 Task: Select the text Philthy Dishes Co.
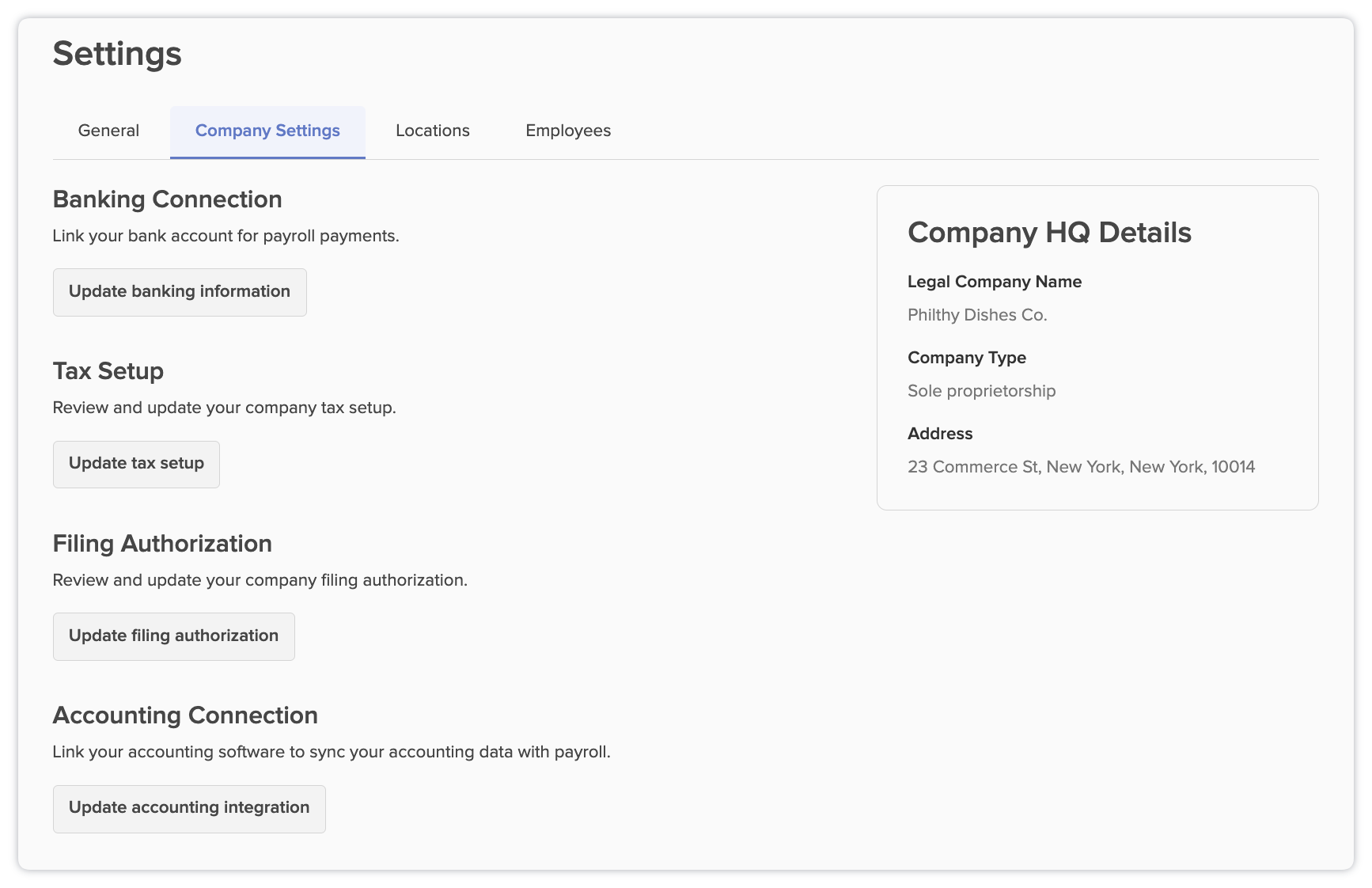point(977,315)
